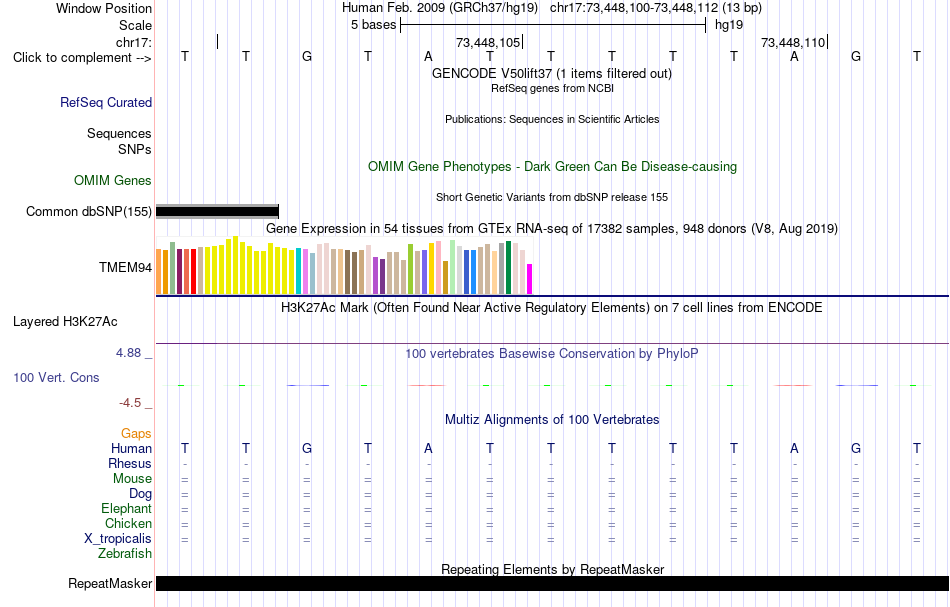Click 'Multiz Alignments of 100 Vertebrates' title
Viewport: 950px width, 607px height.
(552, 419)
